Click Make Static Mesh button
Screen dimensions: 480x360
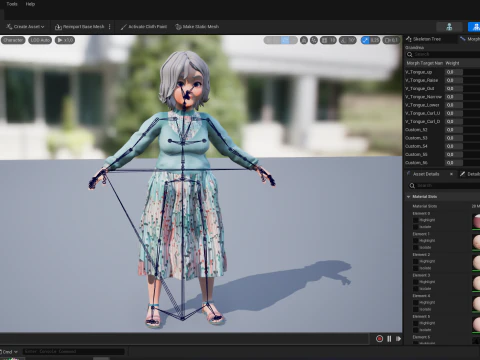(x=197, y=27)
